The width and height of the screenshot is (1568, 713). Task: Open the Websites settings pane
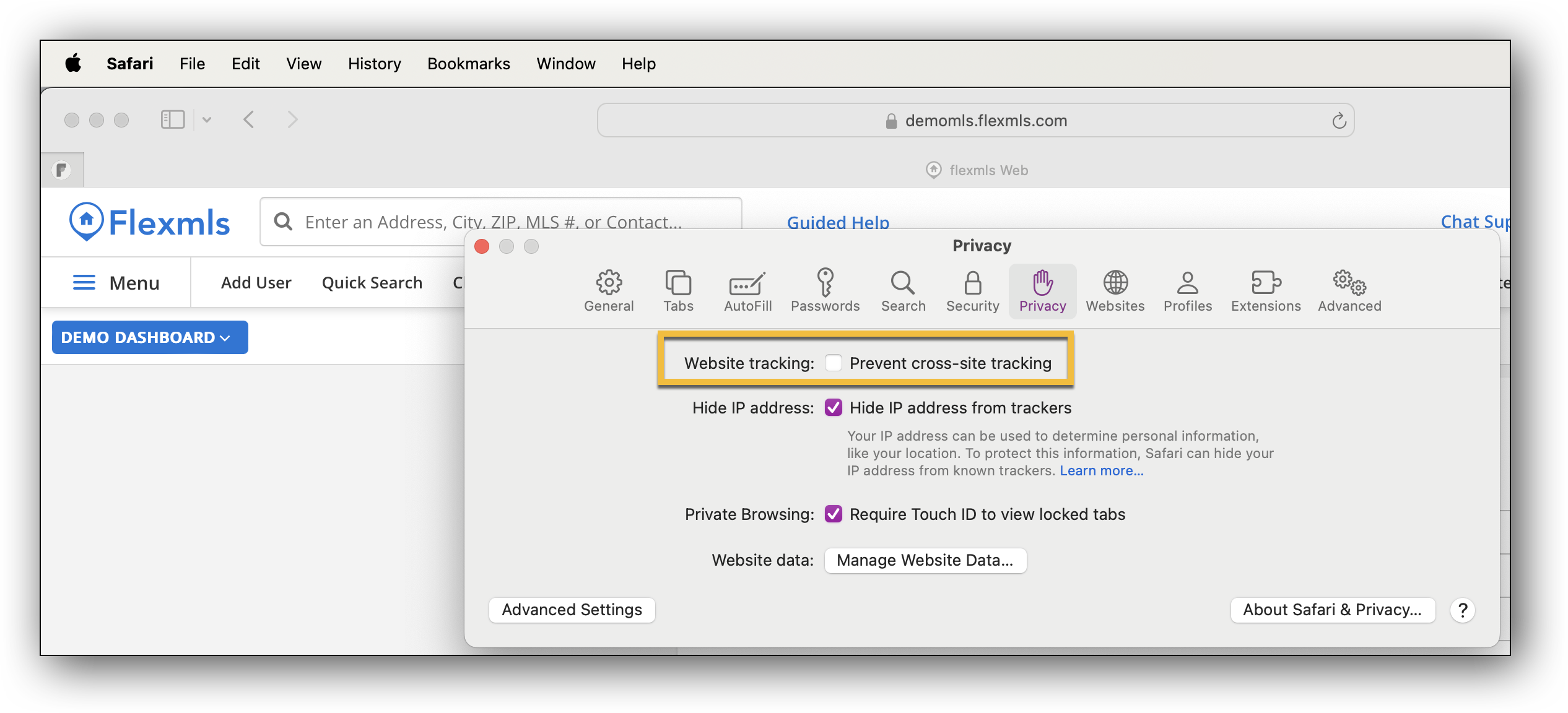tap(1115, 291)
